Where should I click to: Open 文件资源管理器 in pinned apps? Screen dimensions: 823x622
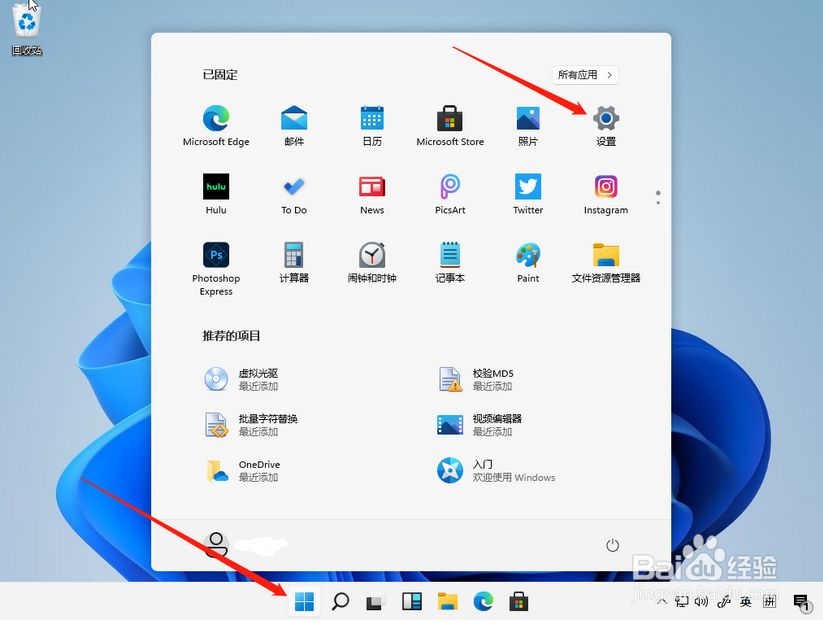point(606,262)
